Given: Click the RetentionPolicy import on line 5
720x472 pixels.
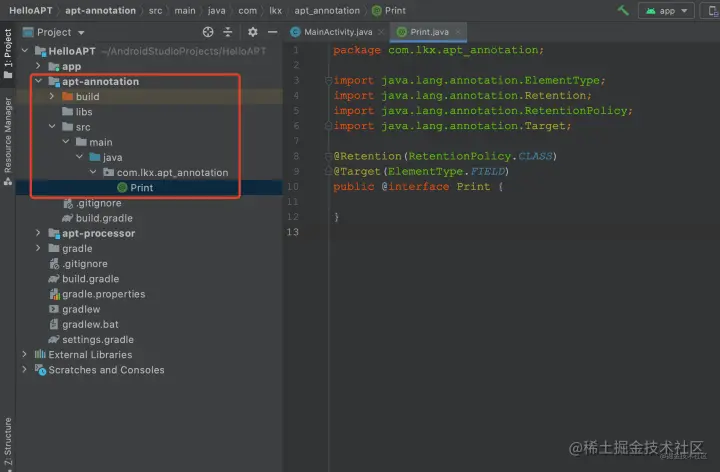Looking at the screenshot, I should click(483, 111).
